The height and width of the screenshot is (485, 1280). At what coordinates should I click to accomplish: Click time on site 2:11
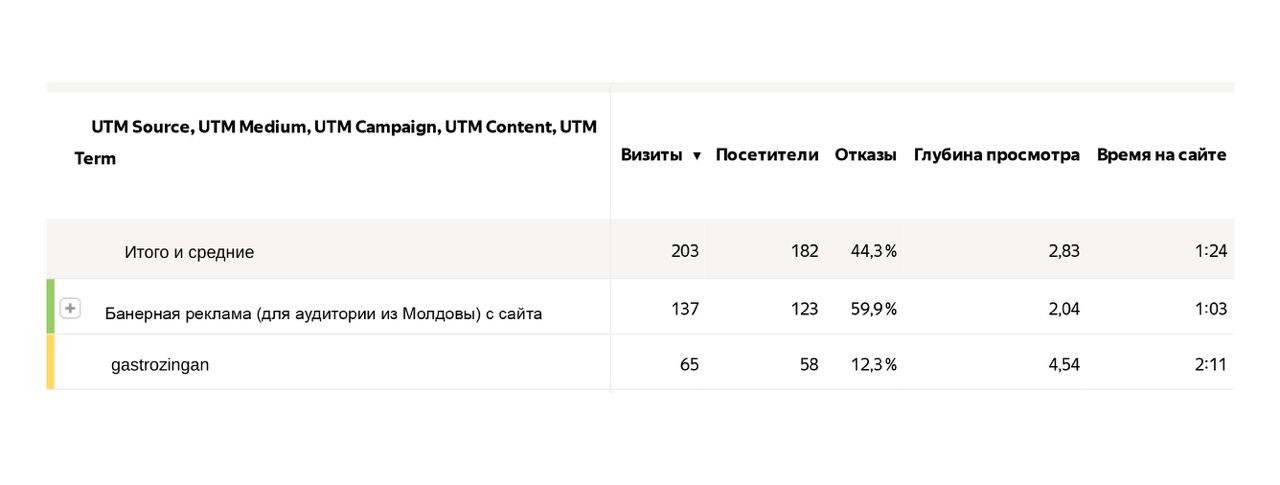pyautogui.click(x=1210, y=365)
